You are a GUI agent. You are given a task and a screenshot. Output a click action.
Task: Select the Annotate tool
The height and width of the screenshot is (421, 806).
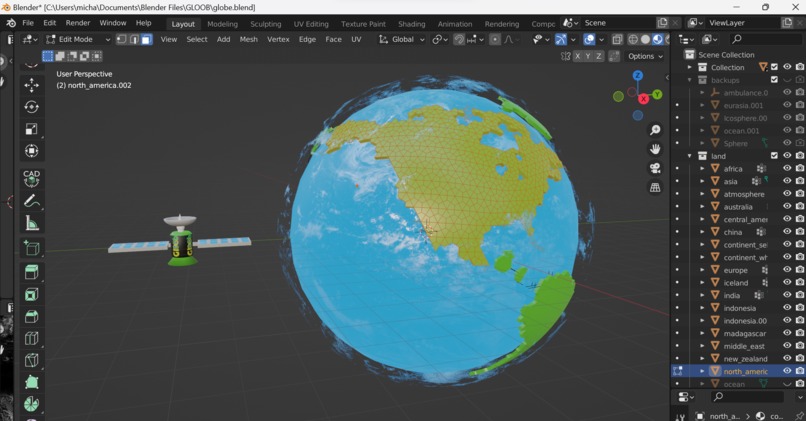(x=31, y=201)
